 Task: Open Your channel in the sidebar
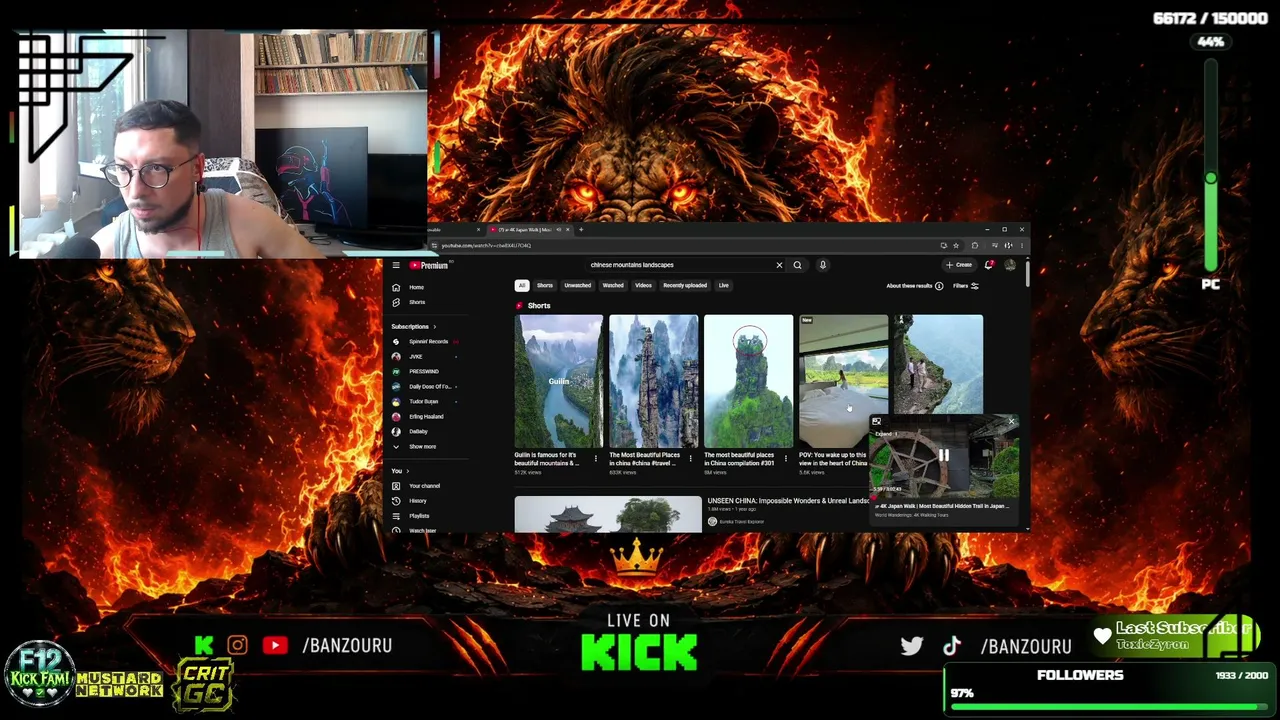click(x=424, y=486)
